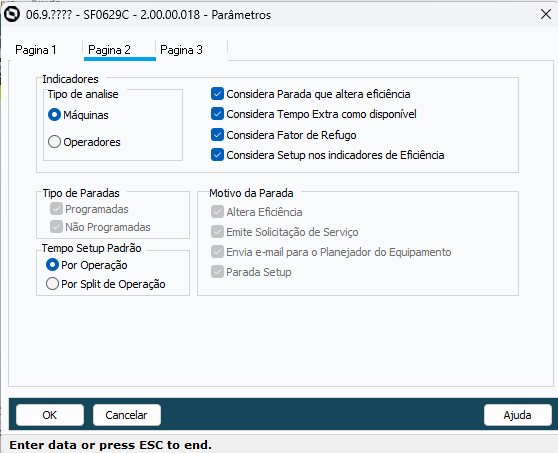Click the Cancelar button
Screen dimensions: 558x453
tap(127, 415)
